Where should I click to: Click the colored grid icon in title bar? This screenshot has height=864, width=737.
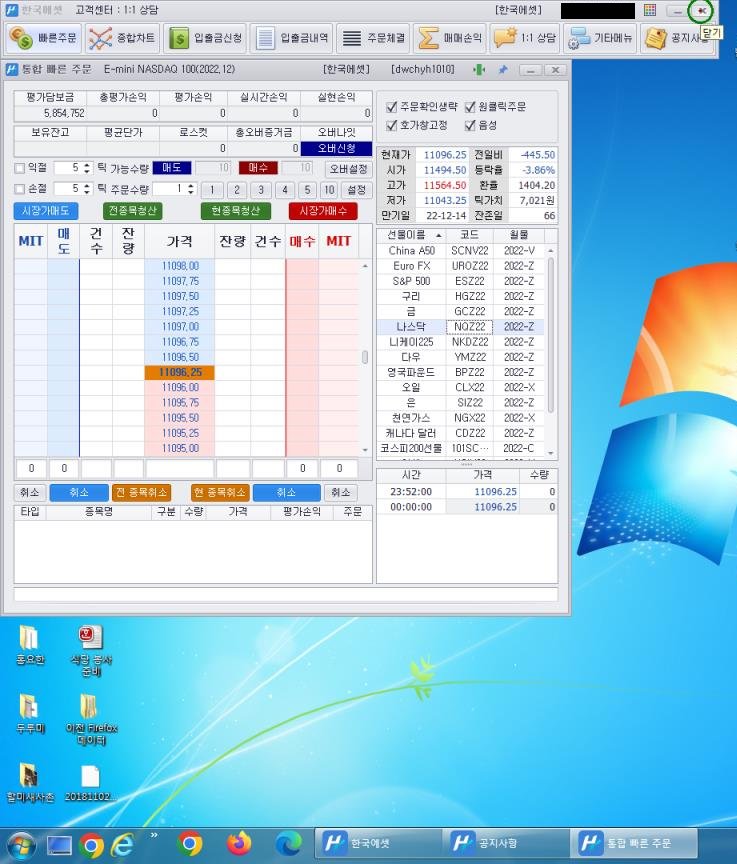pyautogui.click(x=650, y=10)
